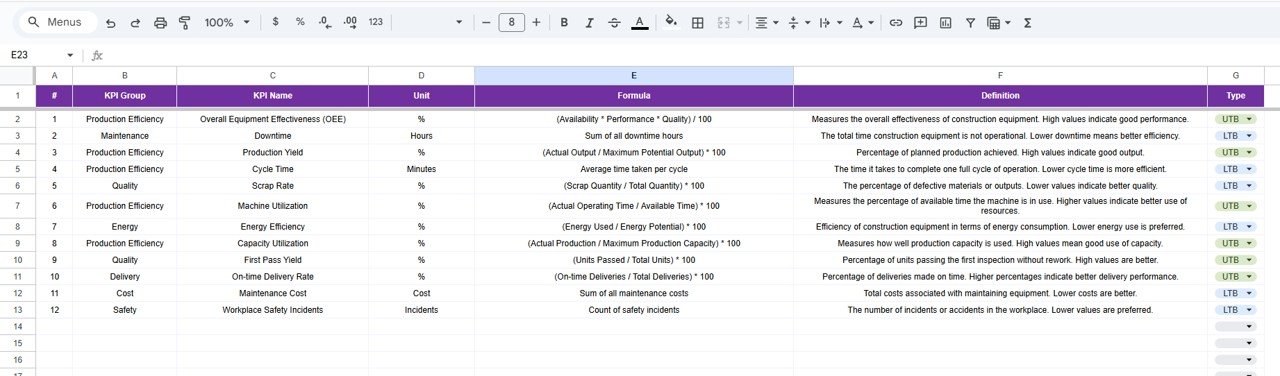Select the 'Sum of all downtime hours' cell
Screen dimensions: 1280x376
tap(634, 135)
